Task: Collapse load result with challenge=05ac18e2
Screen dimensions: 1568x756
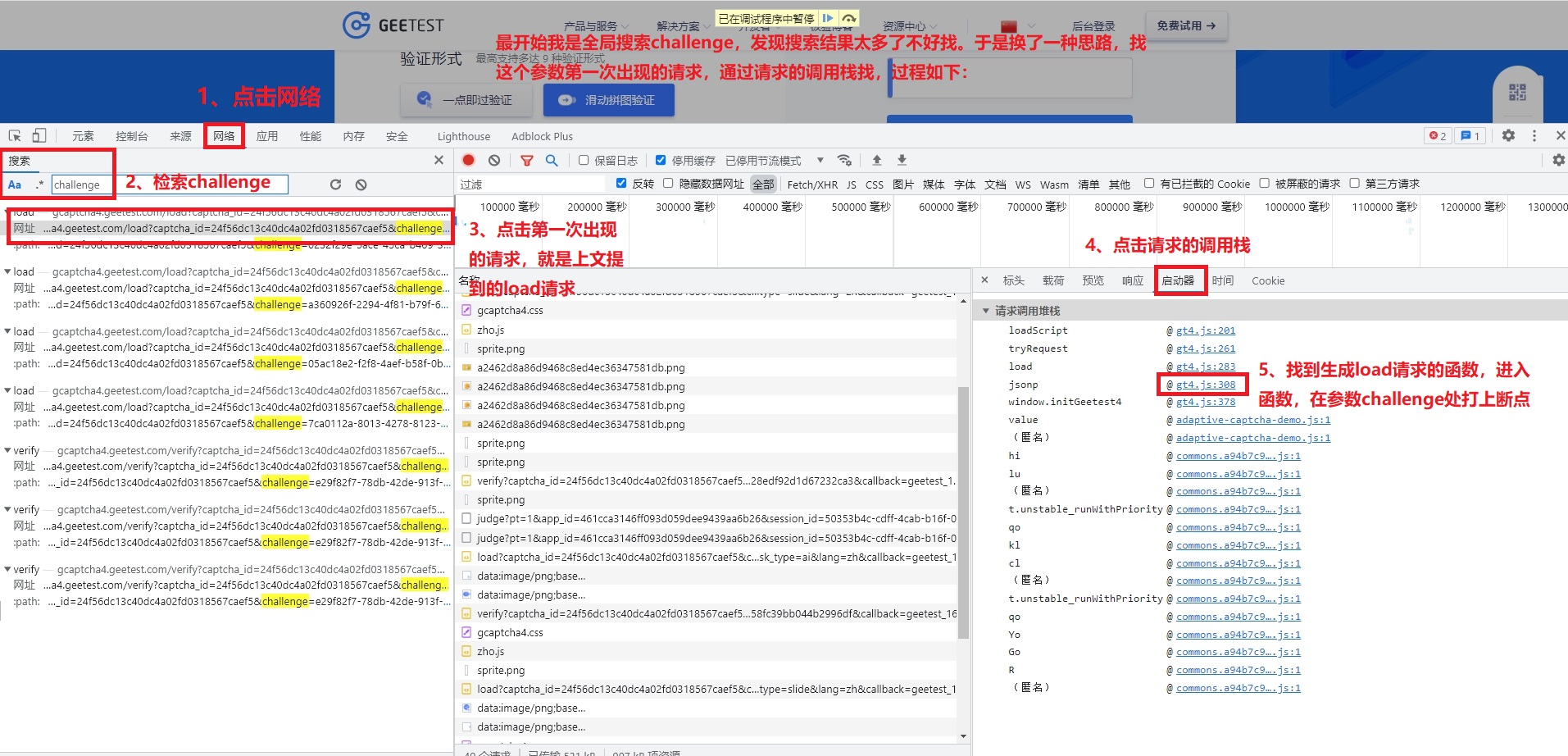Action: pyautogui.click(x=8, y=331)
